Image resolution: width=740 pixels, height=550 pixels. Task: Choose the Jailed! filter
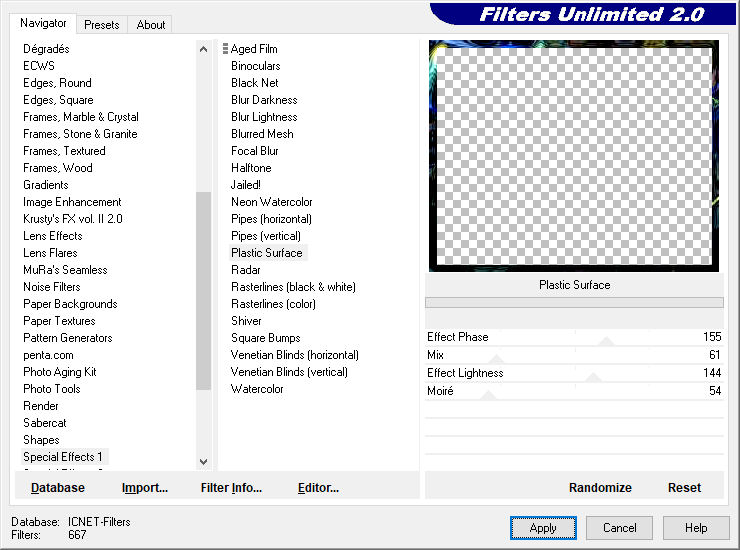245,185
